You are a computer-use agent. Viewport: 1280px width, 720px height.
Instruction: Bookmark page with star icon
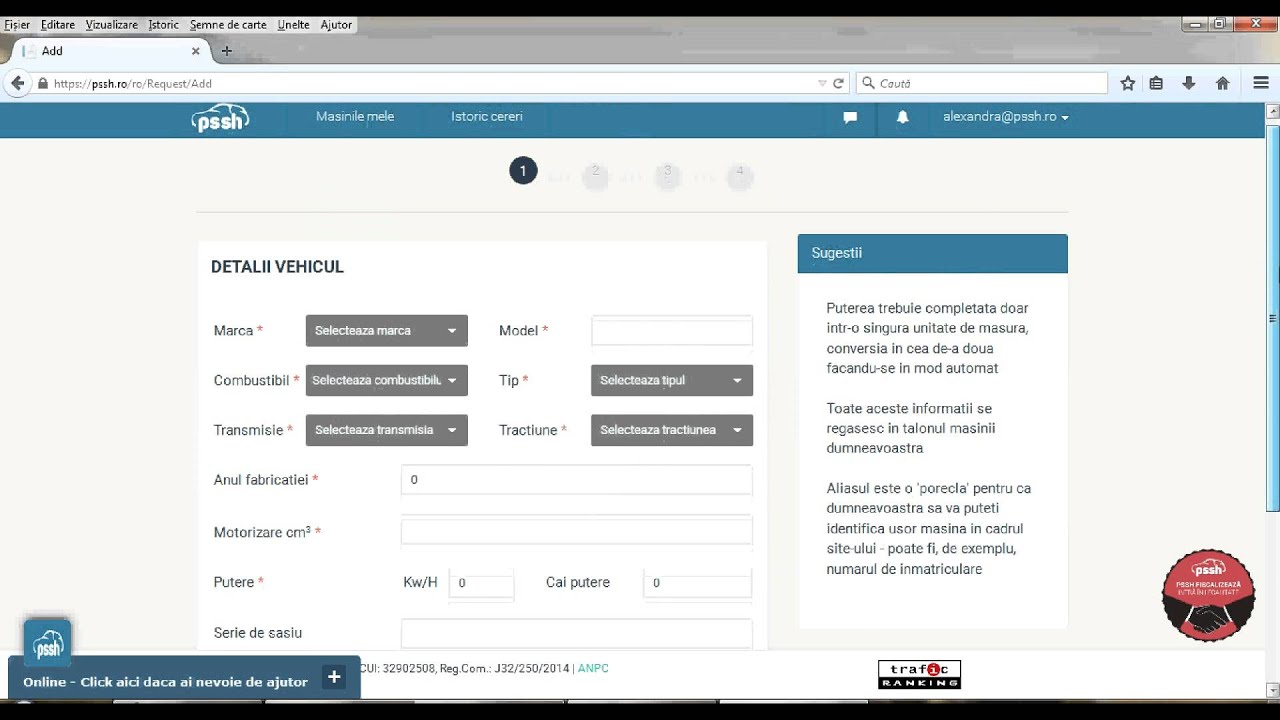1128,83
